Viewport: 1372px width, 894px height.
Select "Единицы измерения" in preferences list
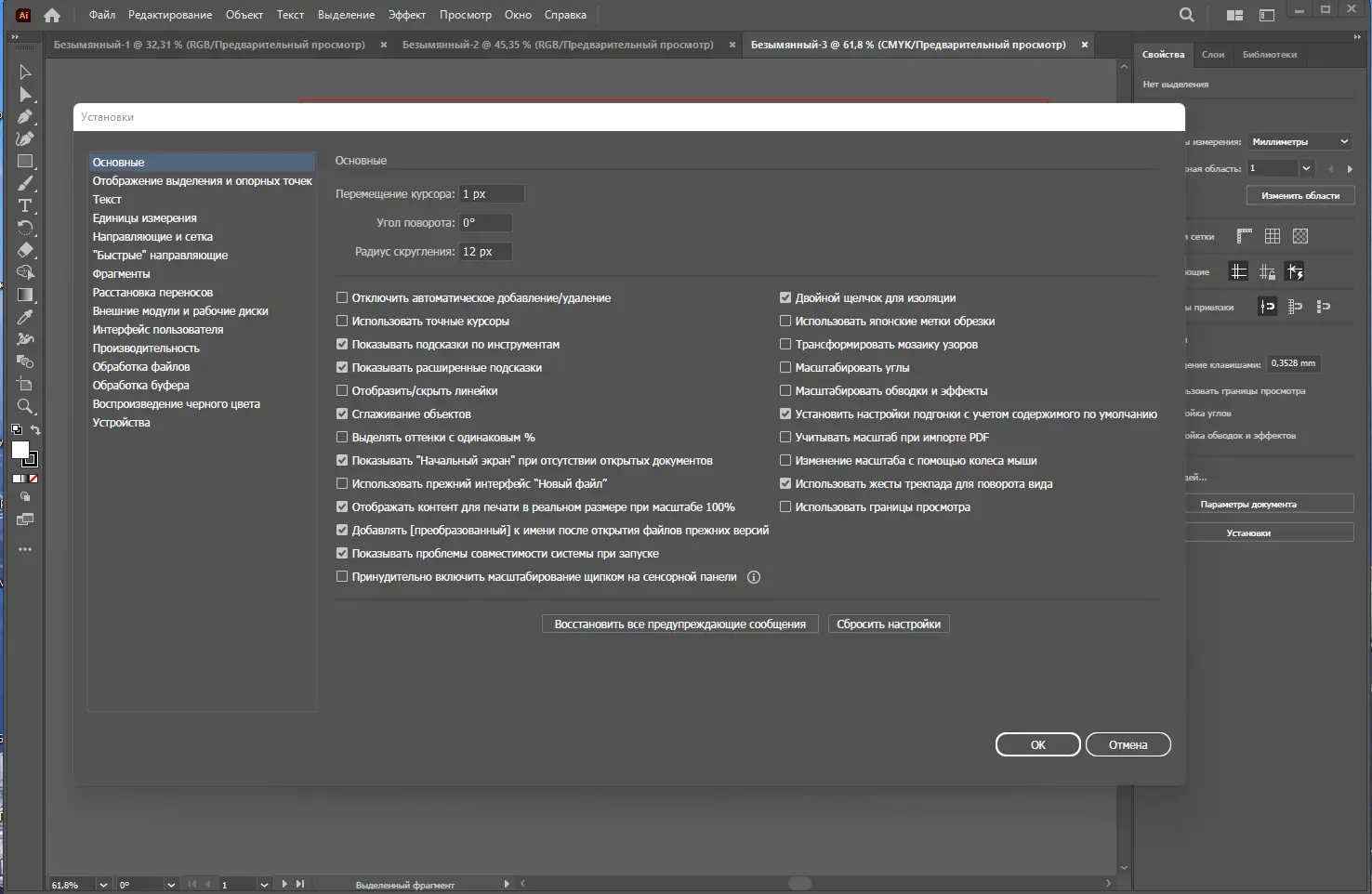tap(145, 218)
